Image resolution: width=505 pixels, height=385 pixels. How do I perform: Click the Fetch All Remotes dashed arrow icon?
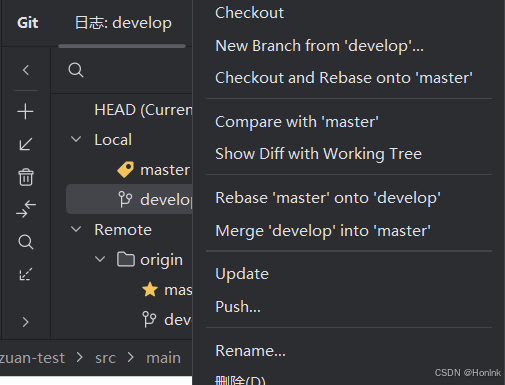click(26, 274)
